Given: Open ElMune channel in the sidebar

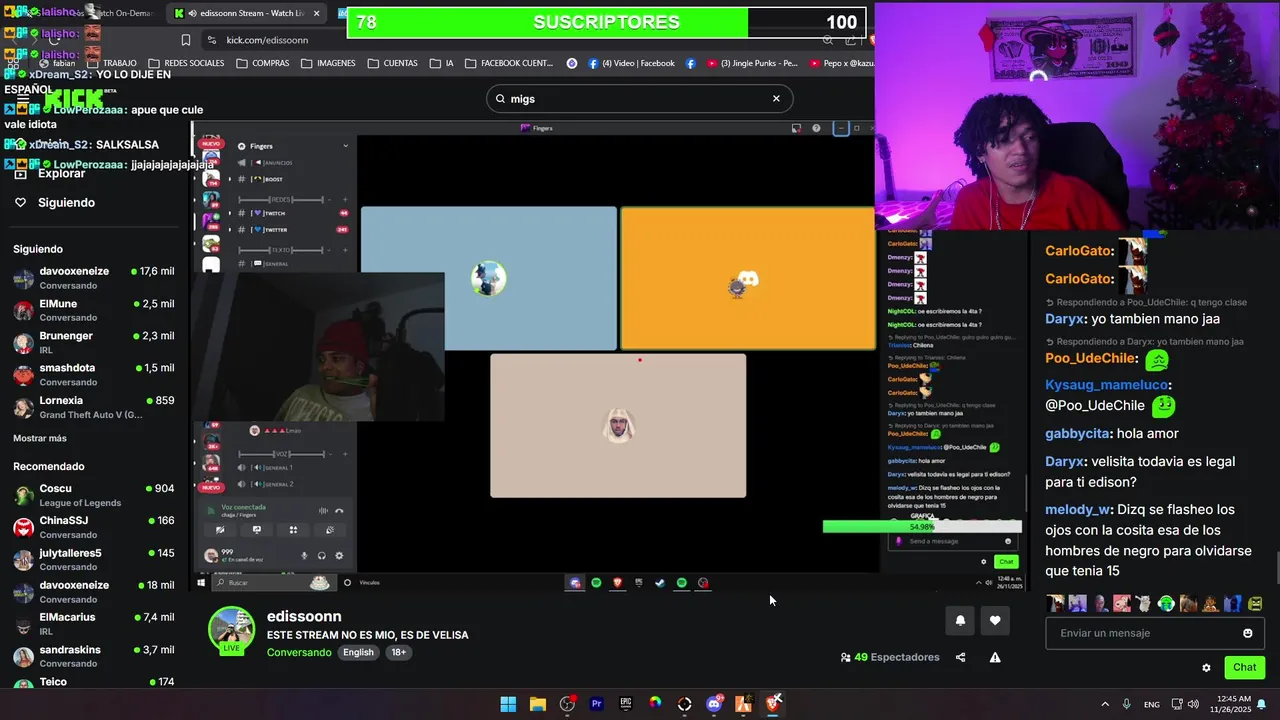Looking at the screenshot, I should tap(93, 310).
